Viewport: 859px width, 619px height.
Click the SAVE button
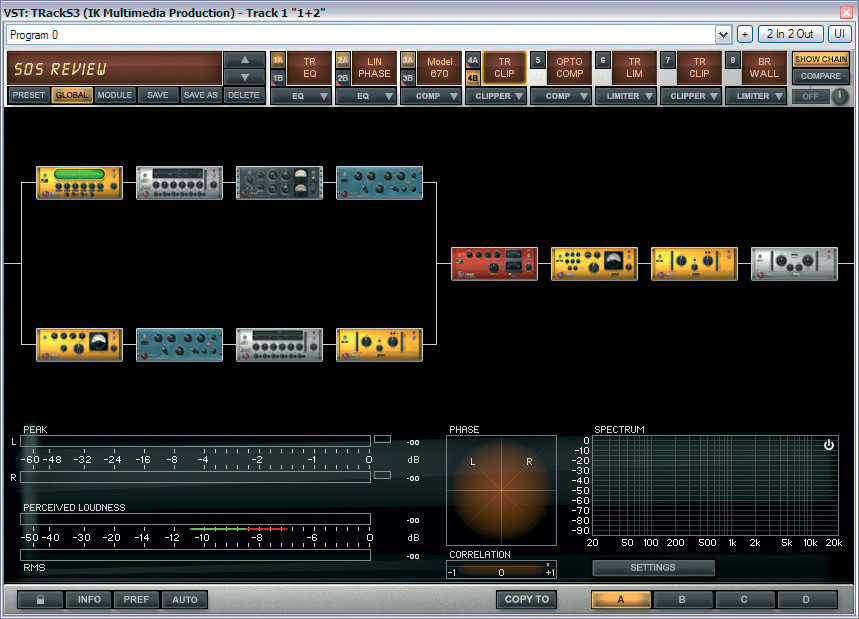[158, 95]
